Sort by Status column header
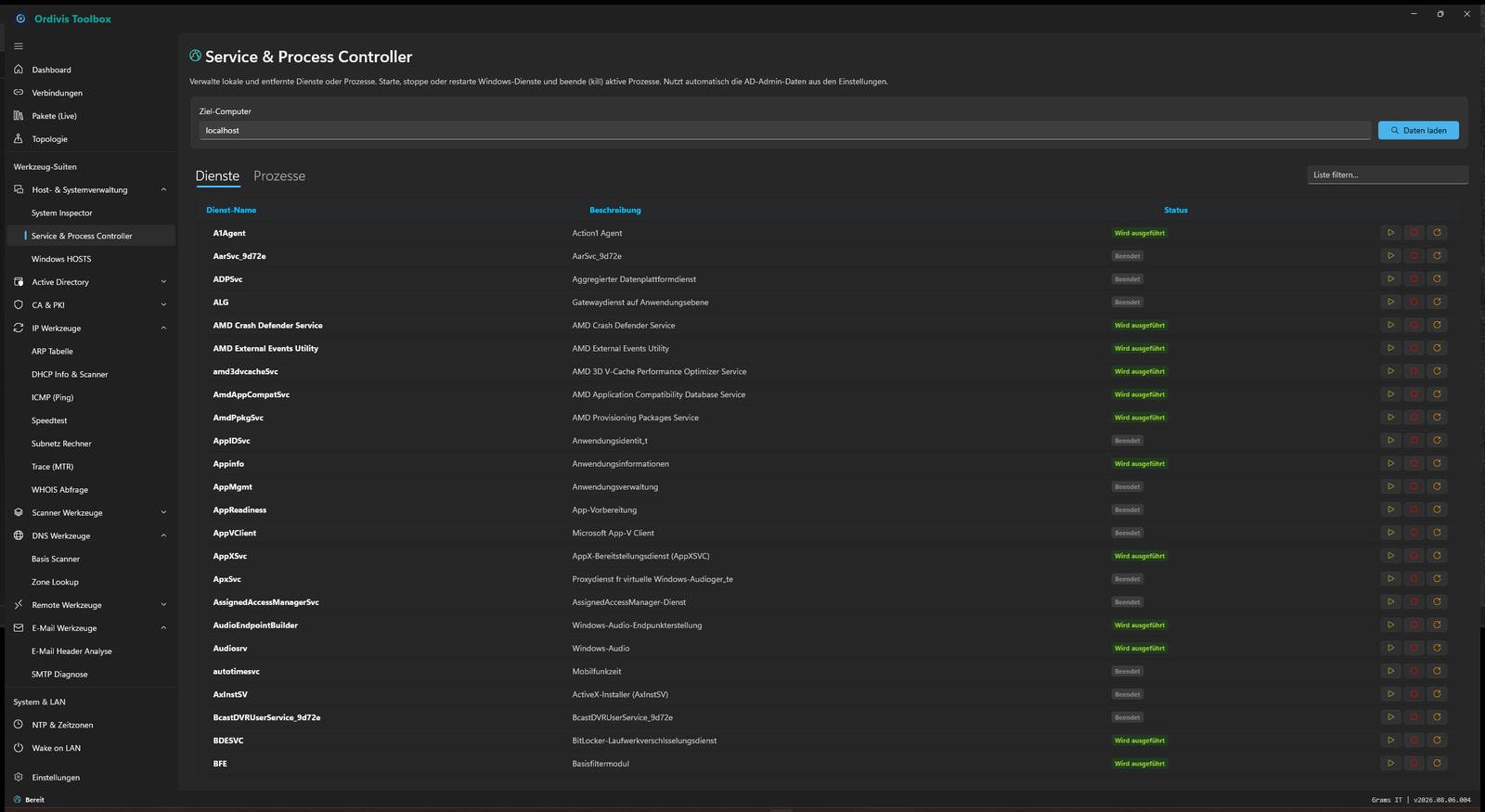The height and width of the screenshot is (812, 1485). click(1176, 211)
